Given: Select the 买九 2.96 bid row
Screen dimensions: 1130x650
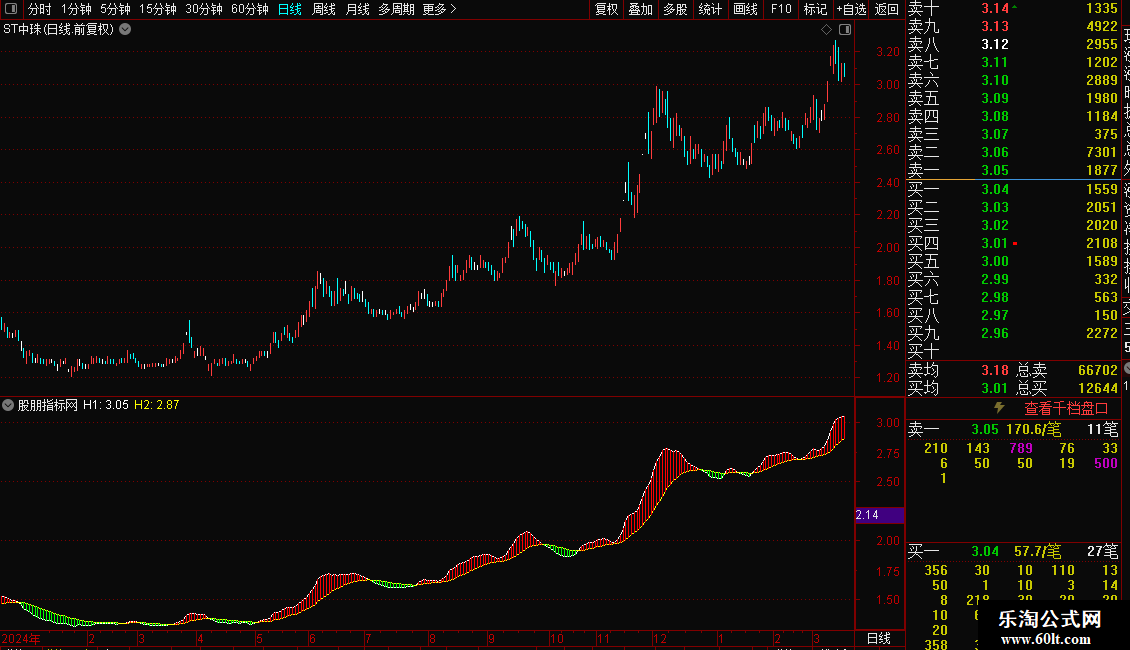Looking at the screenshot, I should coord(1013,333).
